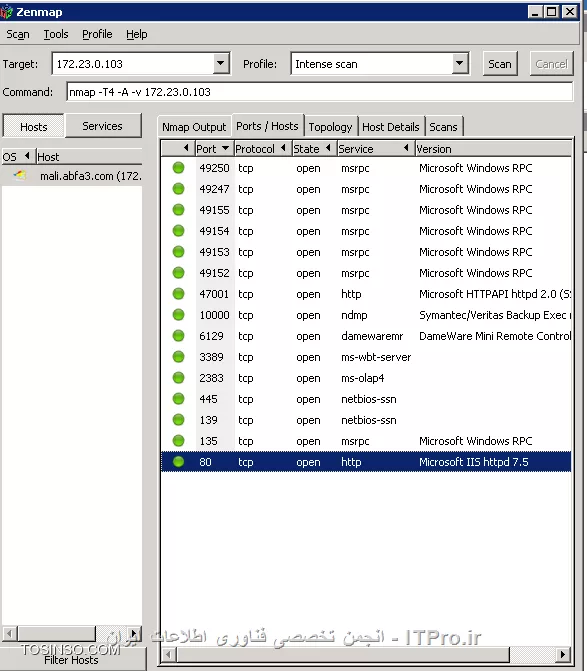Click the DameWare Mini Remote Control version cell
The width and height of the screenshot is (587, 671).
495,336
